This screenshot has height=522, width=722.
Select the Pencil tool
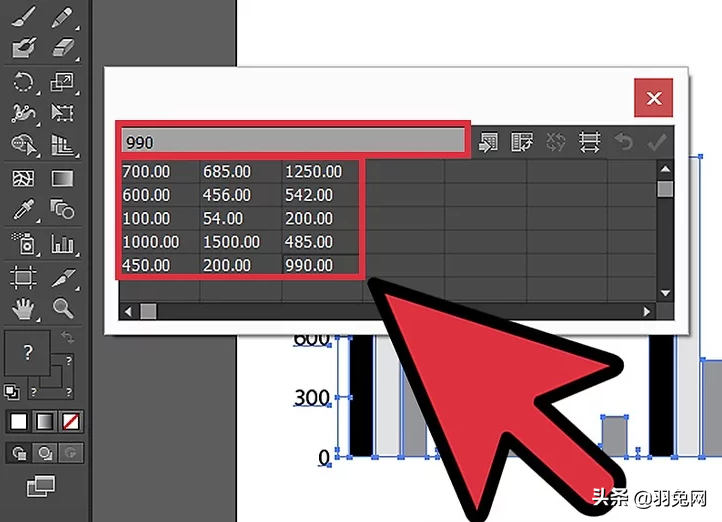[62, 17]
